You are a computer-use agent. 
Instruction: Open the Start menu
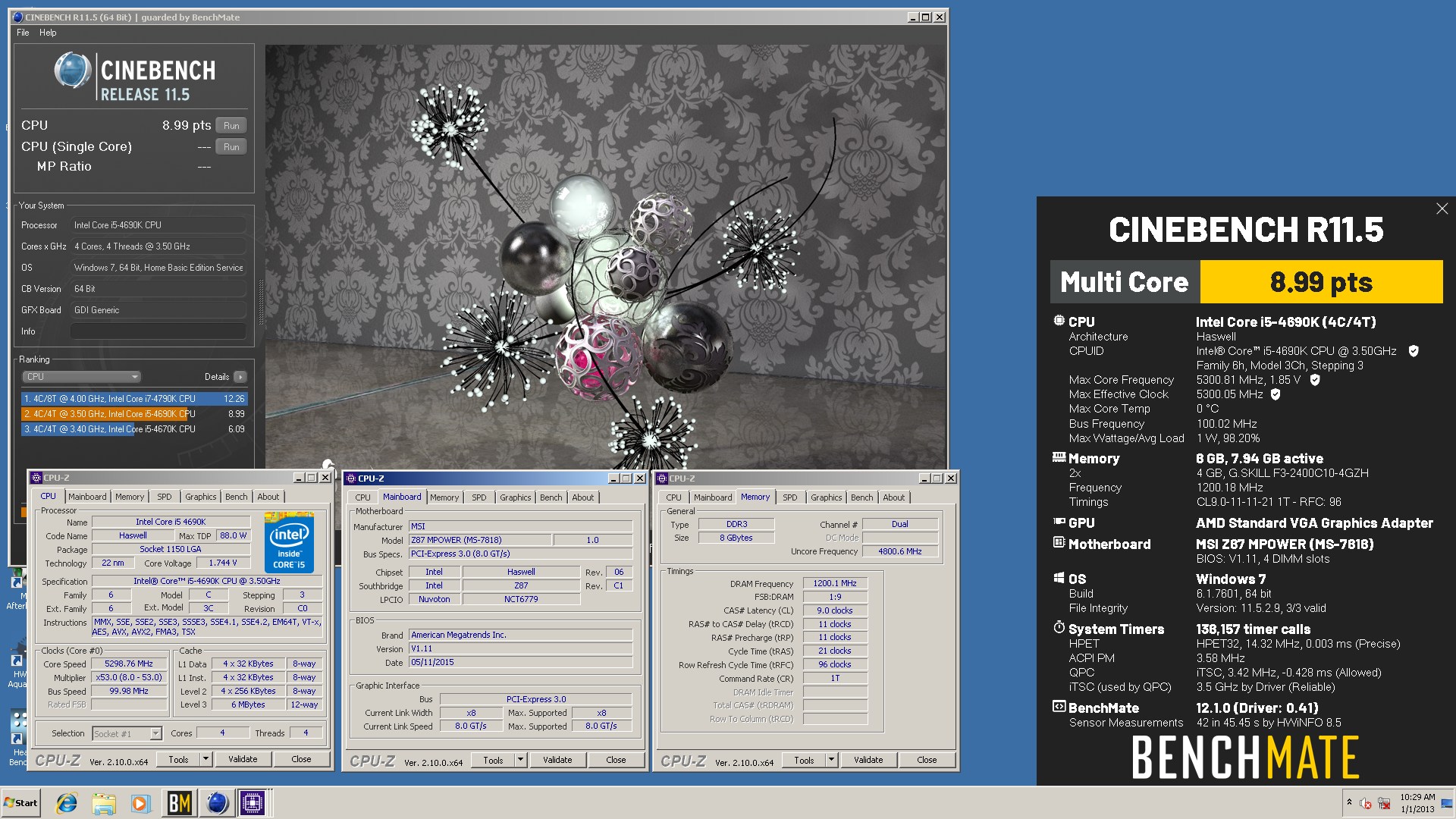point(21,803)
